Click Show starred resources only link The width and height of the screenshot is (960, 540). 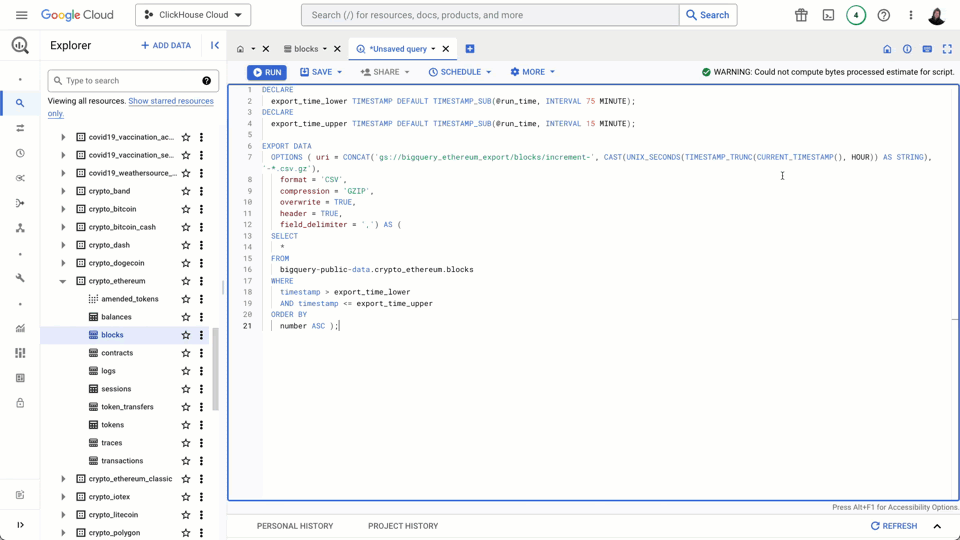coord(170,101)
